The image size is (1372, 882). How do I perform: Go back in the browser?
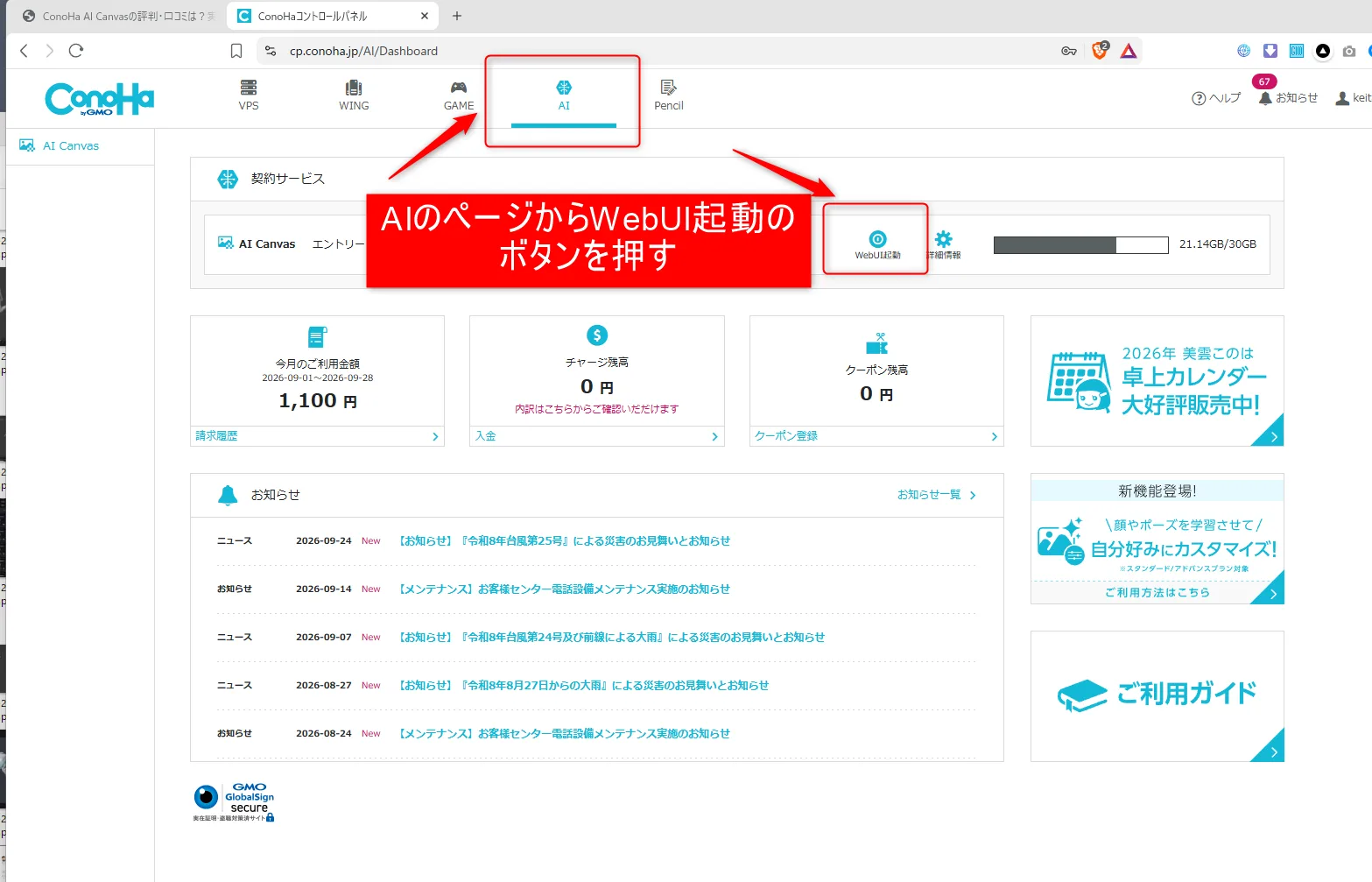(x=25, y=51)
